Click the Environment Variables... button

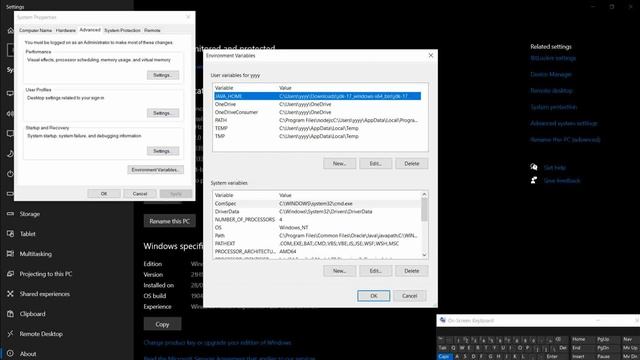coord(156,170)
